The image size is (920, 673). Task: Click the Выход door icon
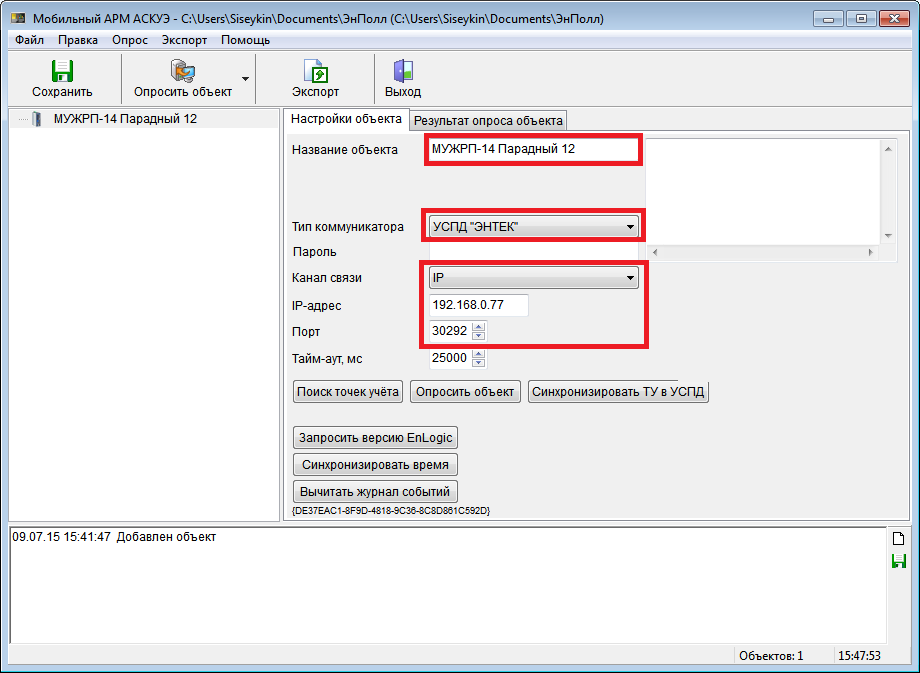tap(403, 71)
